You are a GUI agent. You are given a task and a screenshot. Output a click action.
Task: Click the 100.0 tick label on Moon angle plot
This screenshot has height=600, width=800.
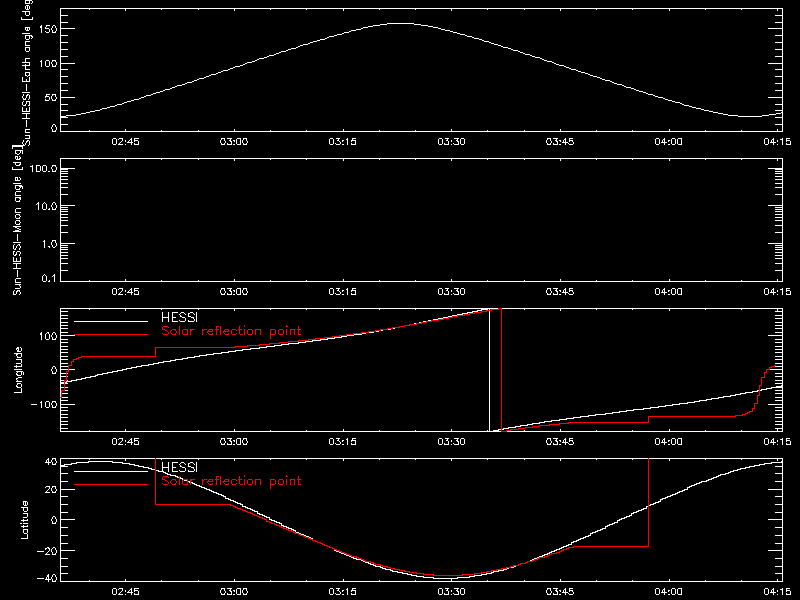43,169
